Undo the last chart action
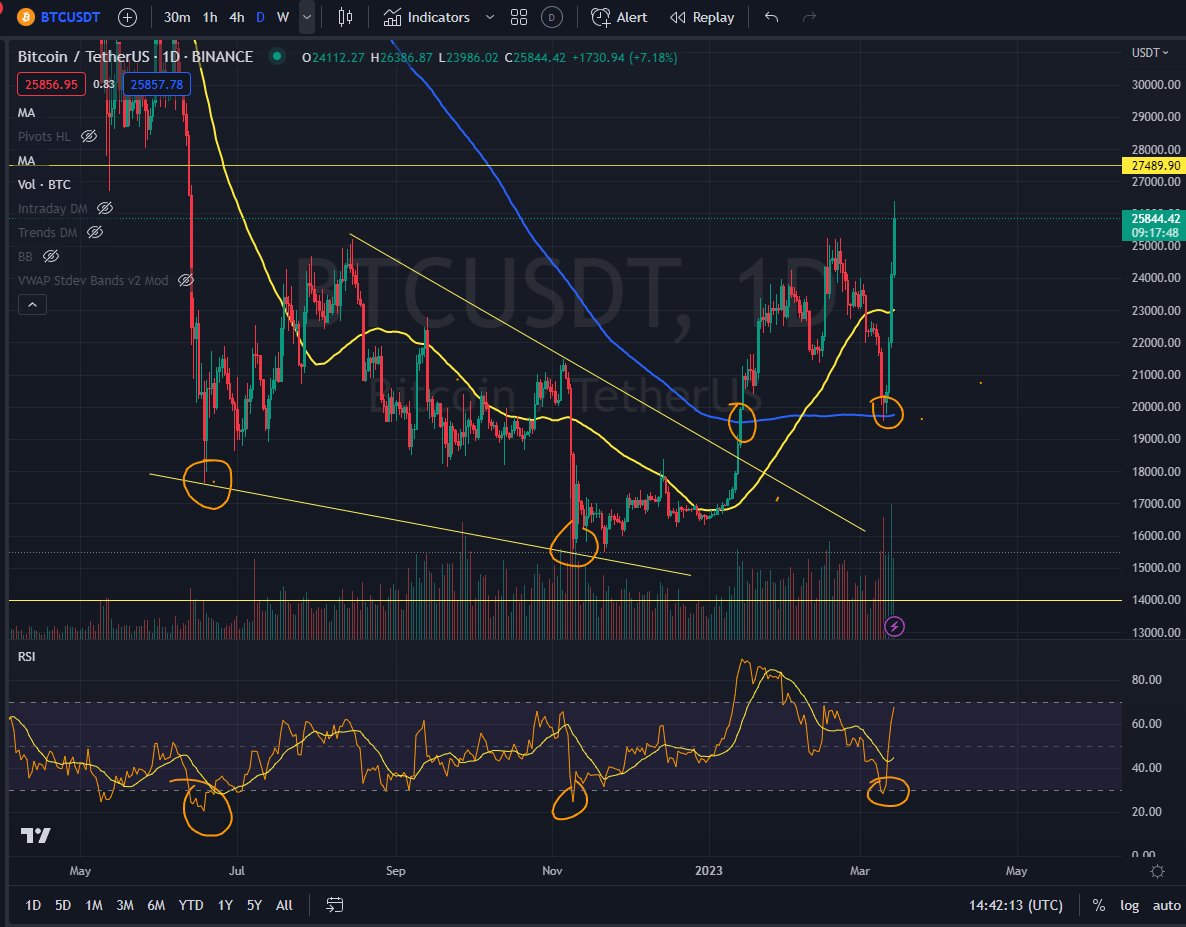Viewport: 1186px width, 927px height. pyautogui.click(x=772, y=17)
